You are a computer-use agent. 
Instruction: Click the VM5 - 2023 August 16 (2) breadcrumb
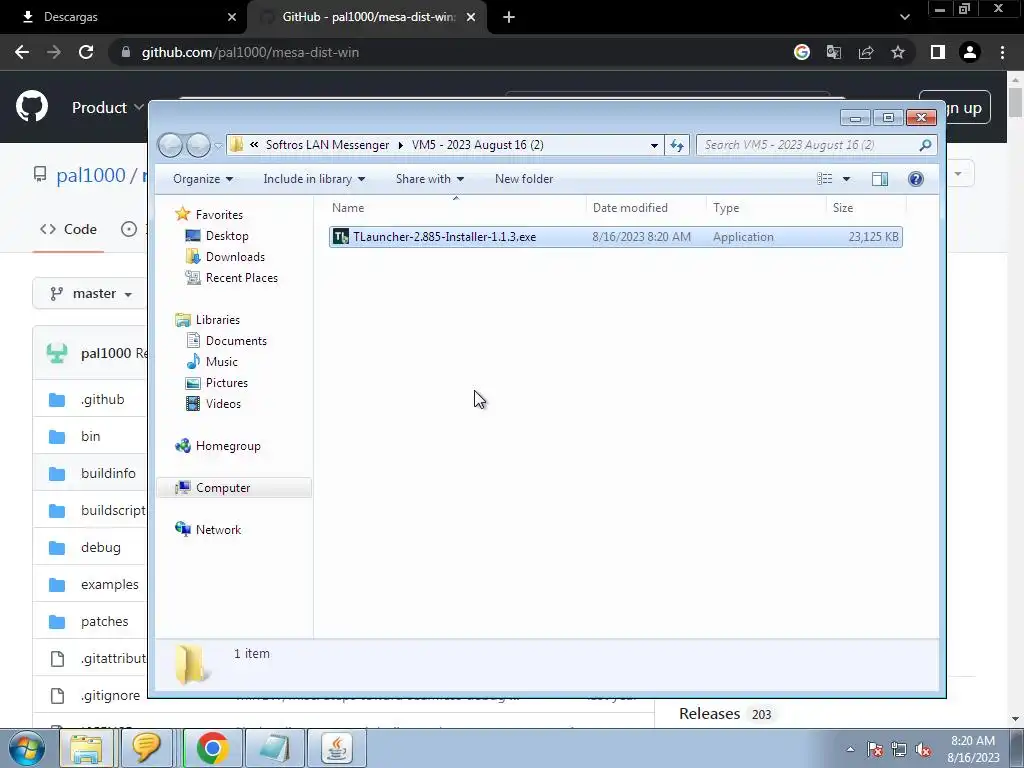[x=477, y=145]
